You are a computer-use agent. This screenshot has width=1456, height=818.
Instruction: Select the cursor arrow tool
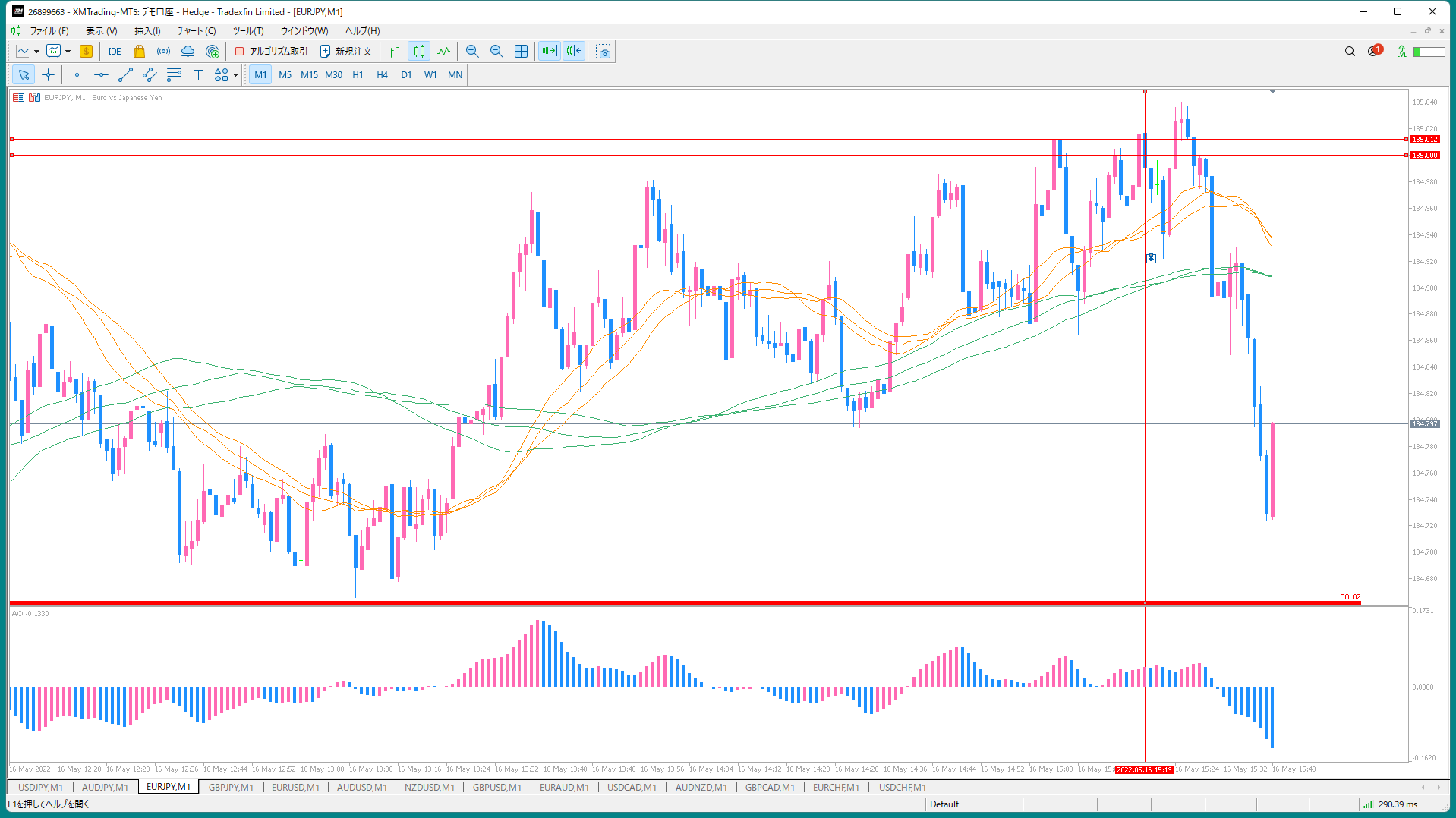click(24, 74)
